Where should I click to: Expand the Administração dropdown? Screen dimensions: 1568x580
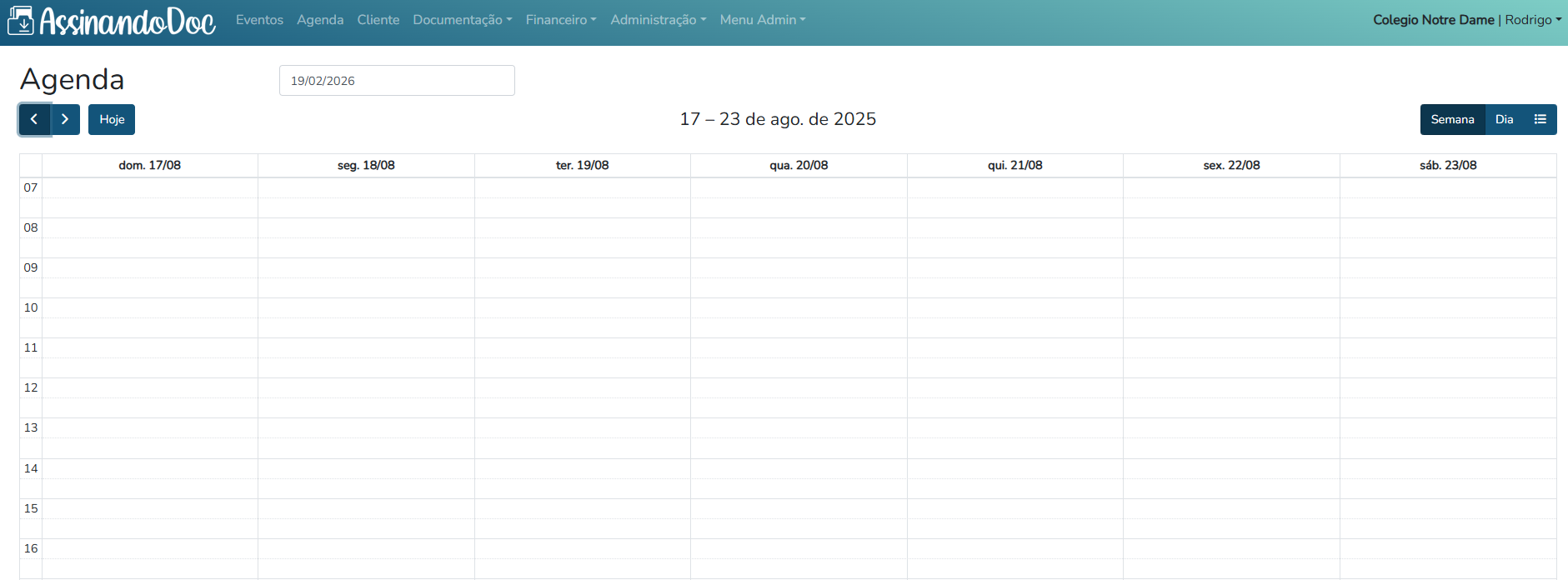tap(658, 20)
